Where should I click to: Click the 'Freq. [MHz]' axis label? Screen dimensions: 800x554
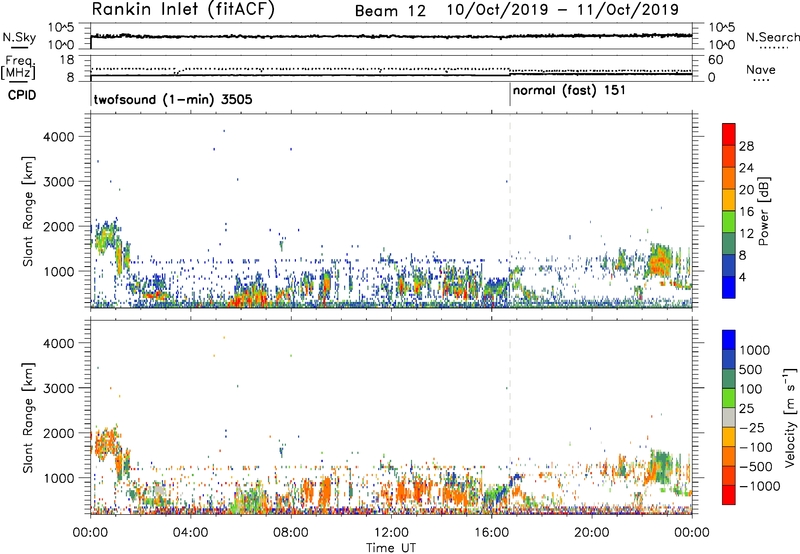(x=18, y=68)
